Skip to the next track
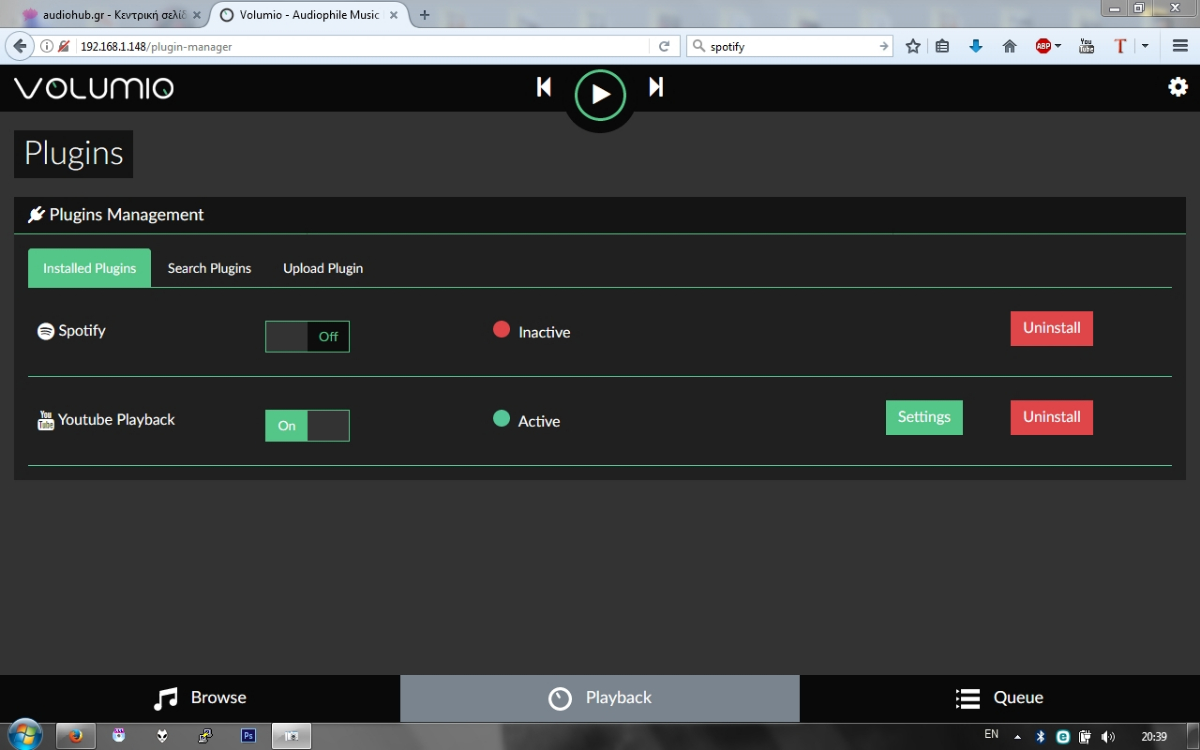The image size is (1200, 750). (656, 88)
